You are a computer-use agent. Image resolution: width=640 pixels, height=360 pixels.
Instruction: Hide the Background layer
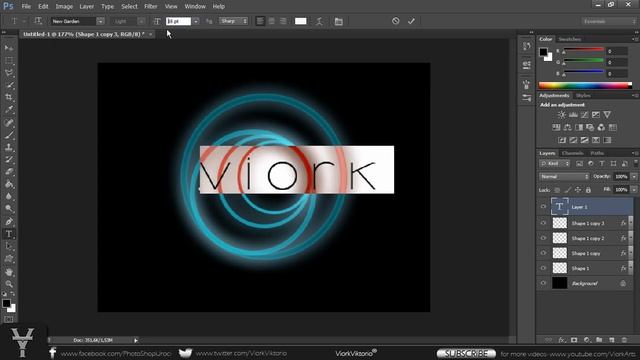click(x=543, y=283)
